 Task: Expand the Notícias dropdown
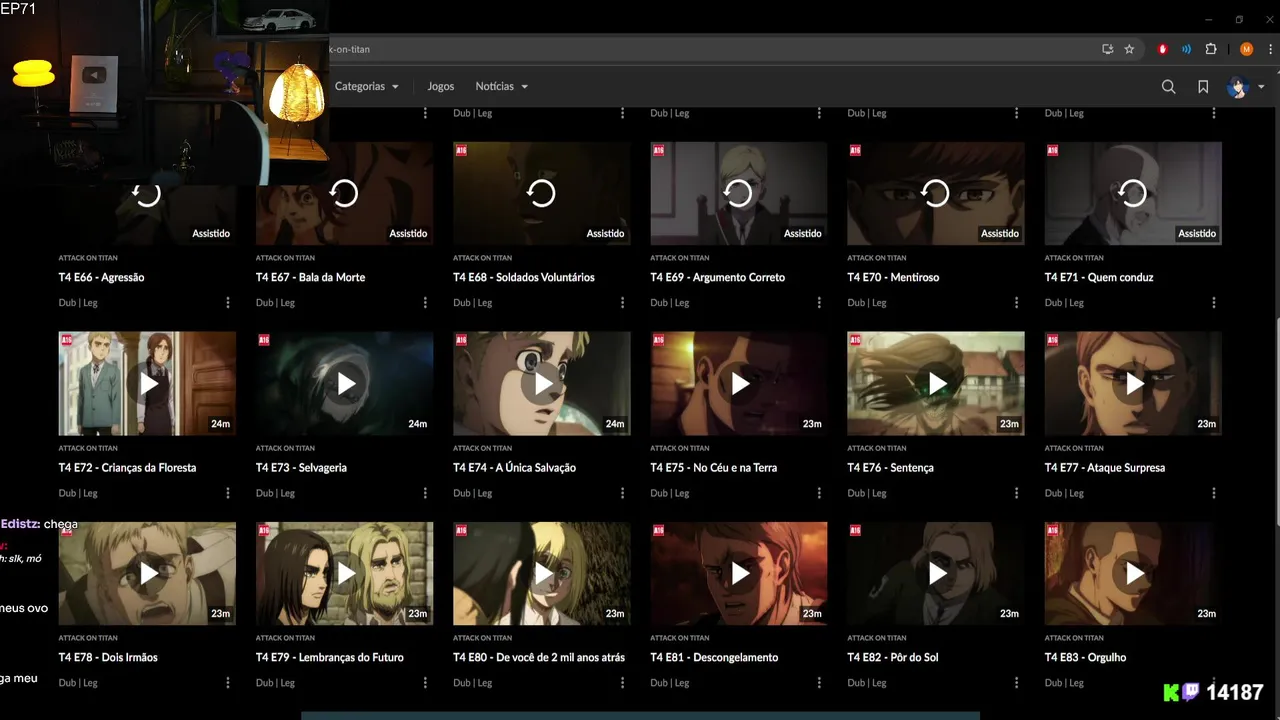[501, 86]
